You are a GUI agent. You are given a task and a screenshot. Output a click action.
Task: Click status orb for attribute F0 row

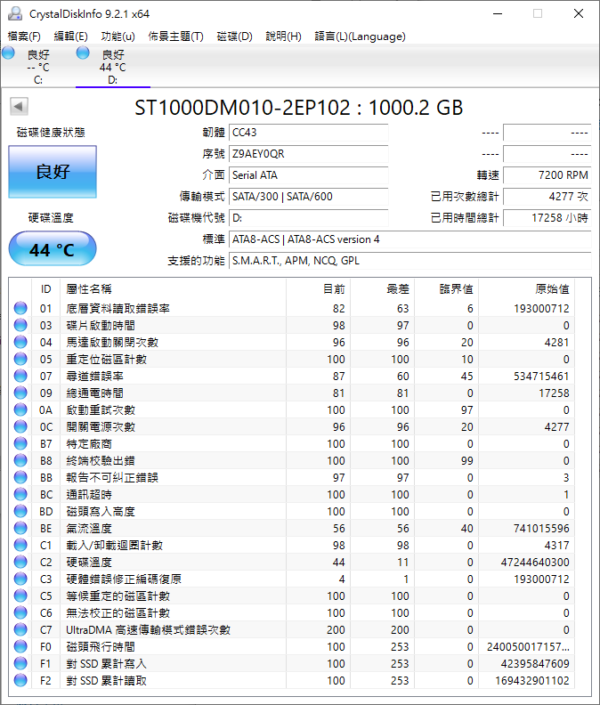20,647
